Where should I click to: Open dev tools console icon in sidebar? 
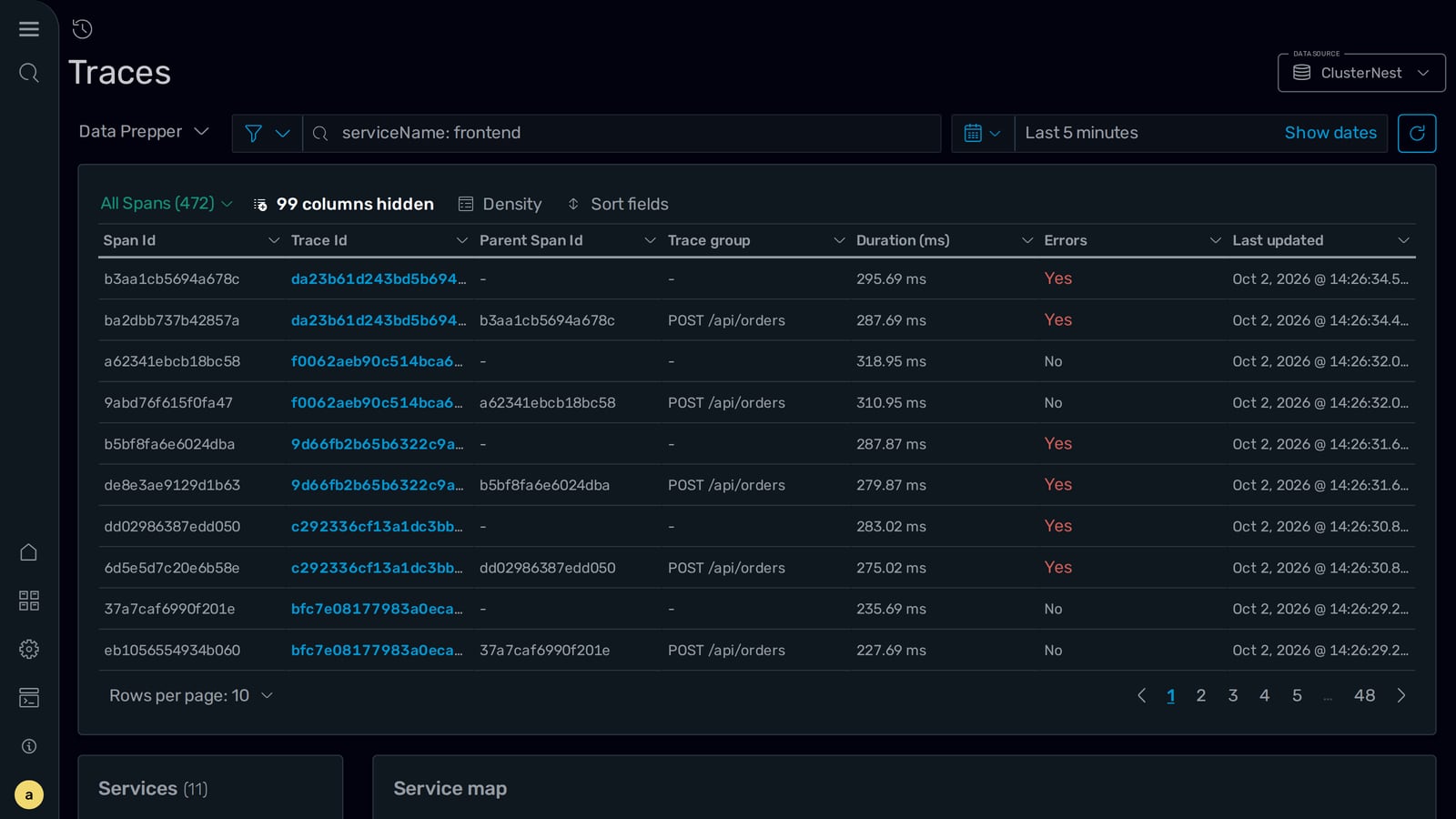pyautogui.click(x=29, y=698)
